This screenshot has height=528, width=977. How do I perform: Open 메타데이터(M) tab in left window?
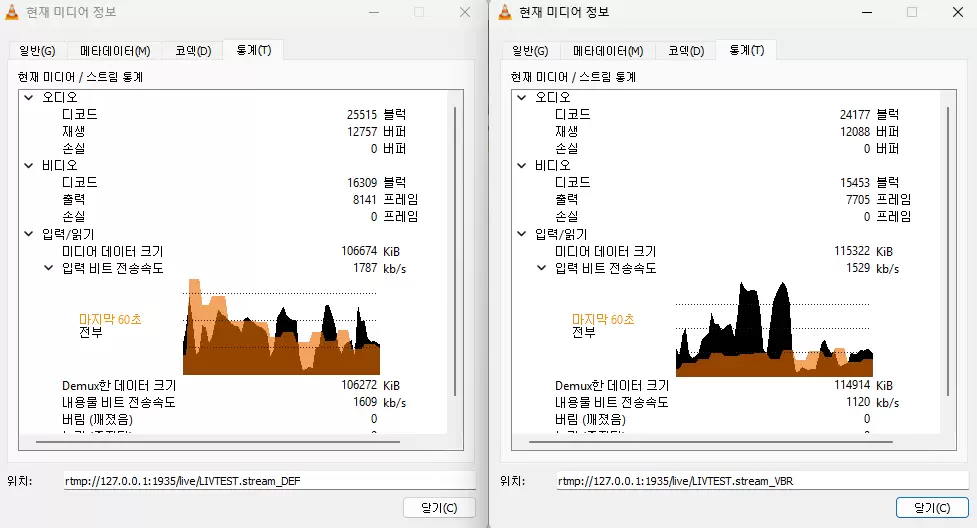tap(115, 51)
